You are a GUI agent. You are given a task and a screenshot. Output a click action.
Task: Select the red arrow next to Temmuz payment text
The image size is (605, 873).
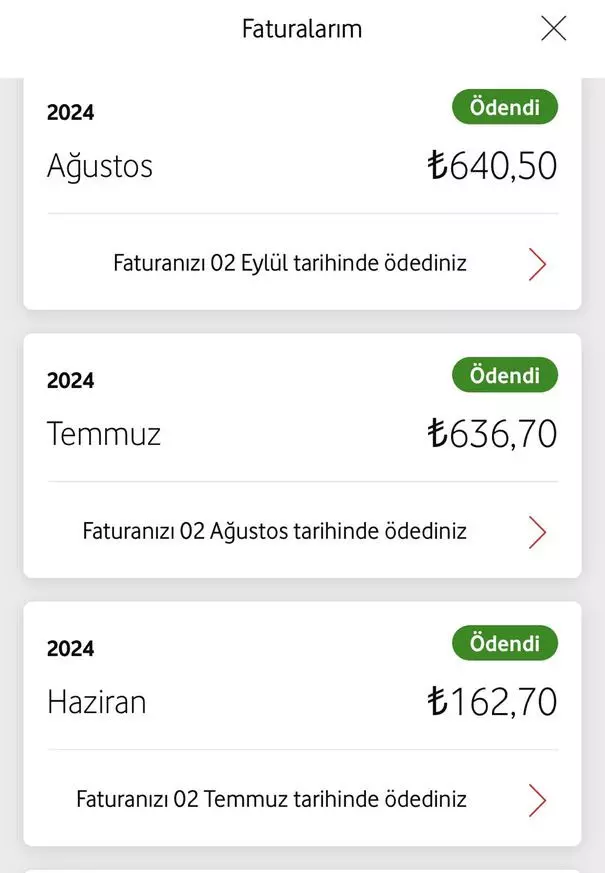pyautogui.click(x=537, y=799)
